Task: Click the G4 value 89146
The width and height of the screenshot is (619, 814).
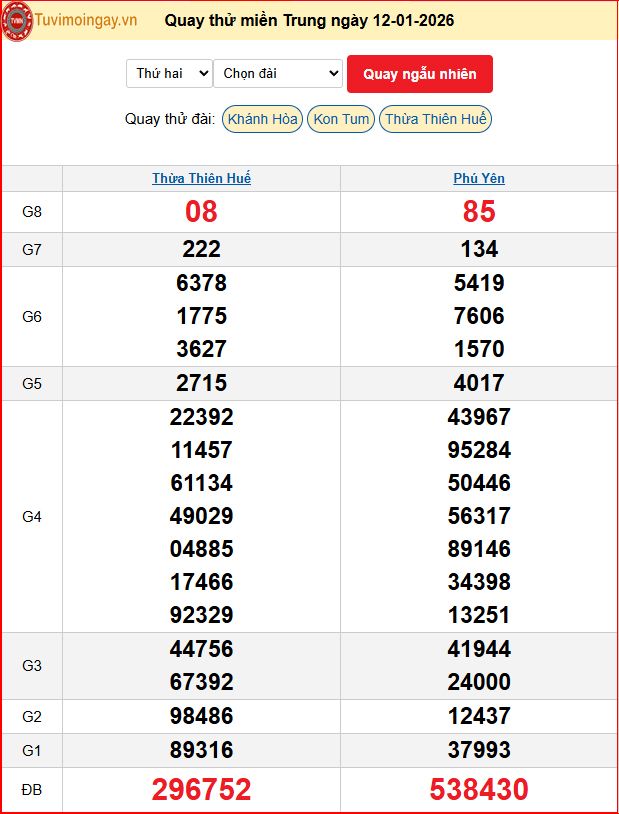Action: (479, 549)
